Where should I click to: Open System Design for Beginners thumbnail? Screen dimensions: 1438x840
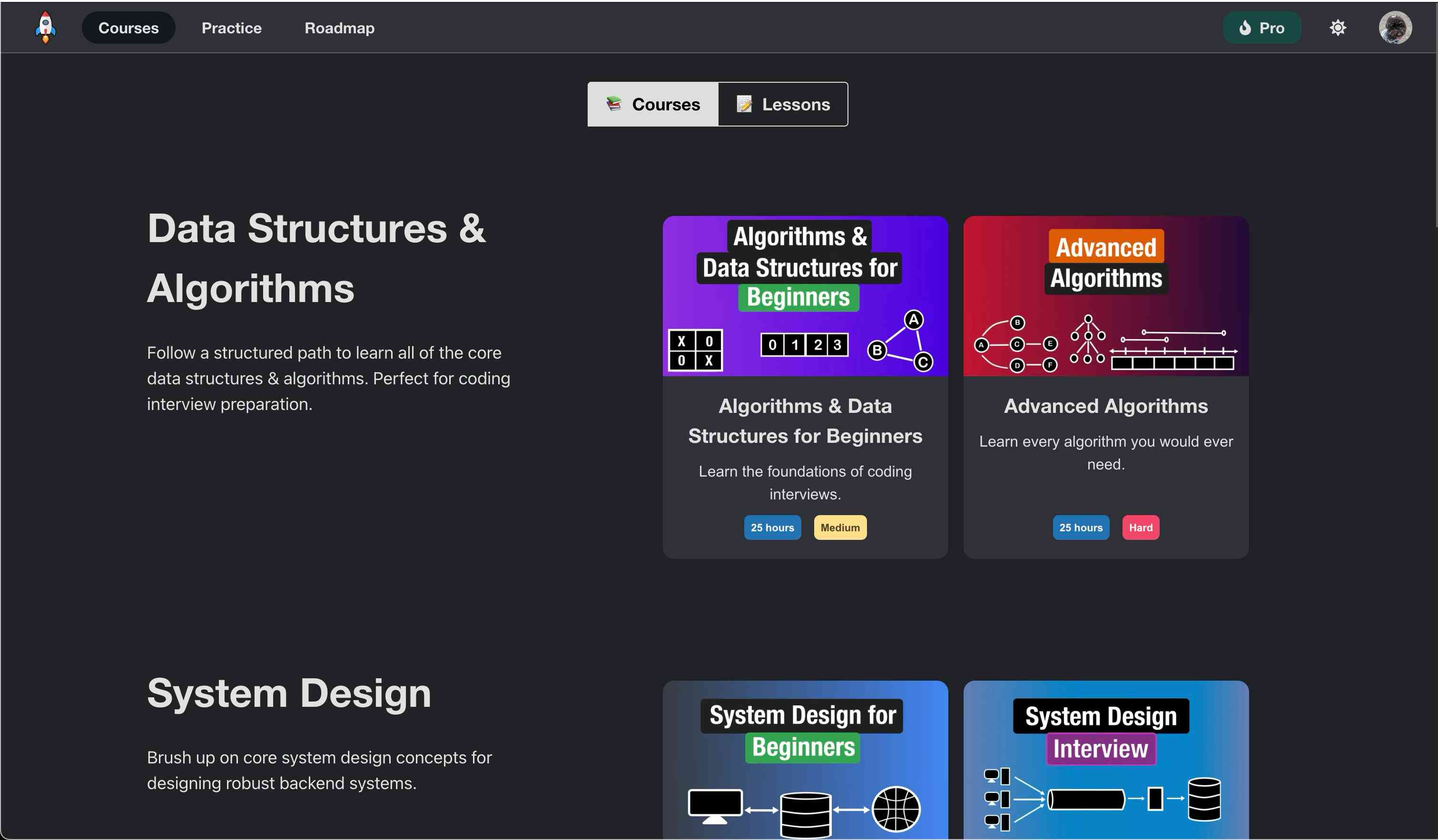805,760
